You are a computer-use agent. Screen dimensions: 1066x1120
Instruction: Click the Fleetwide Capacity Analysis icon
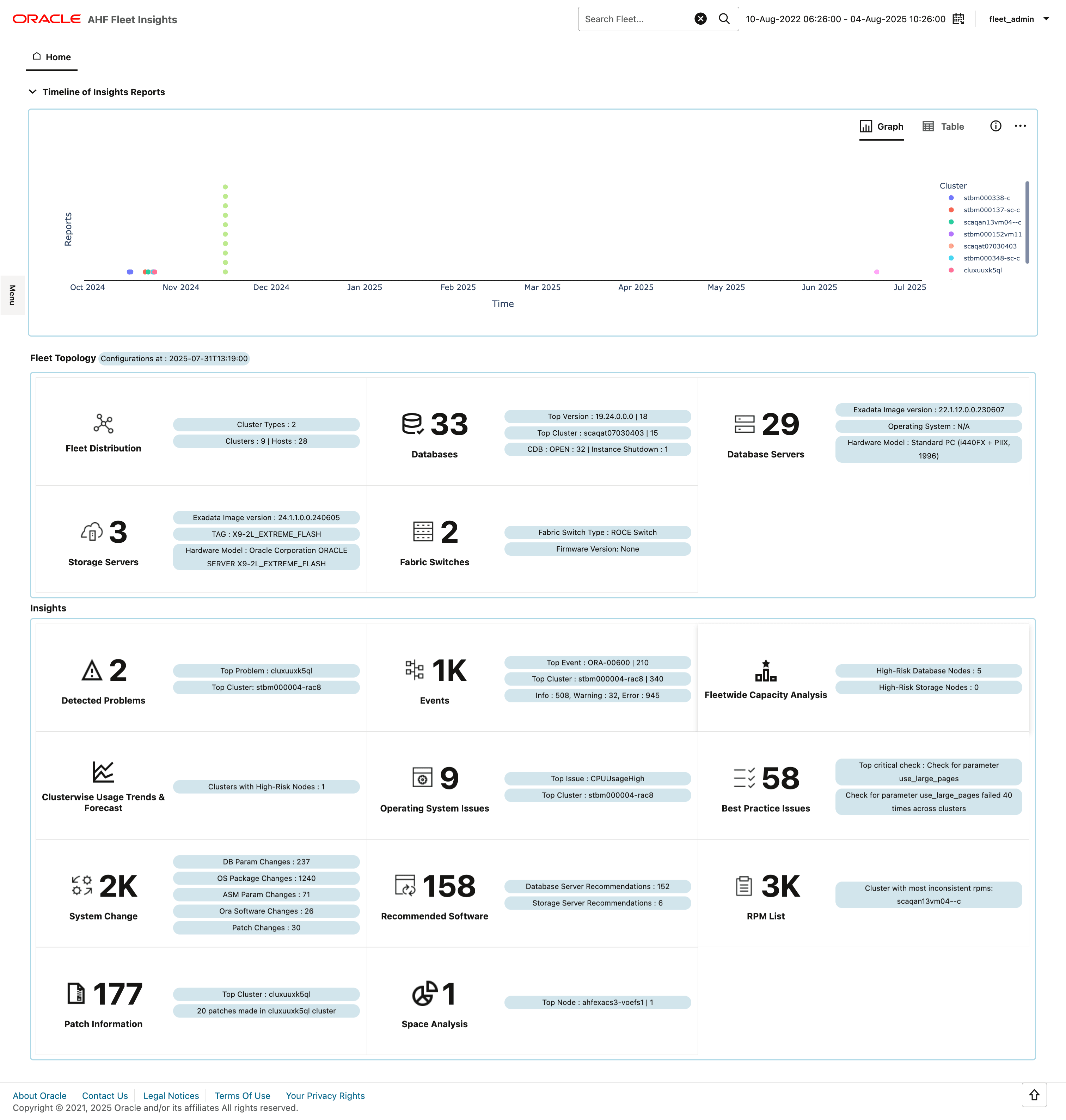click(x=765, y=670)
